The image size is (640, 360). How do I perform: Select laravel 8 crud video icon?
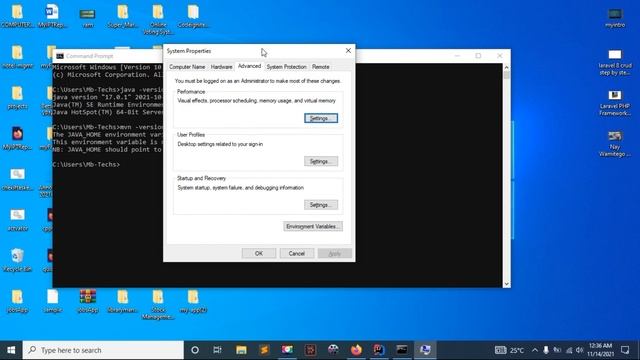point(615,62)
